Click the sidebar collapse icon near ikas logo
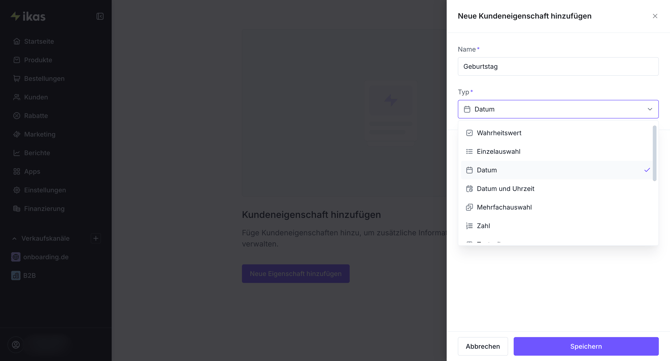 point(100,16)
